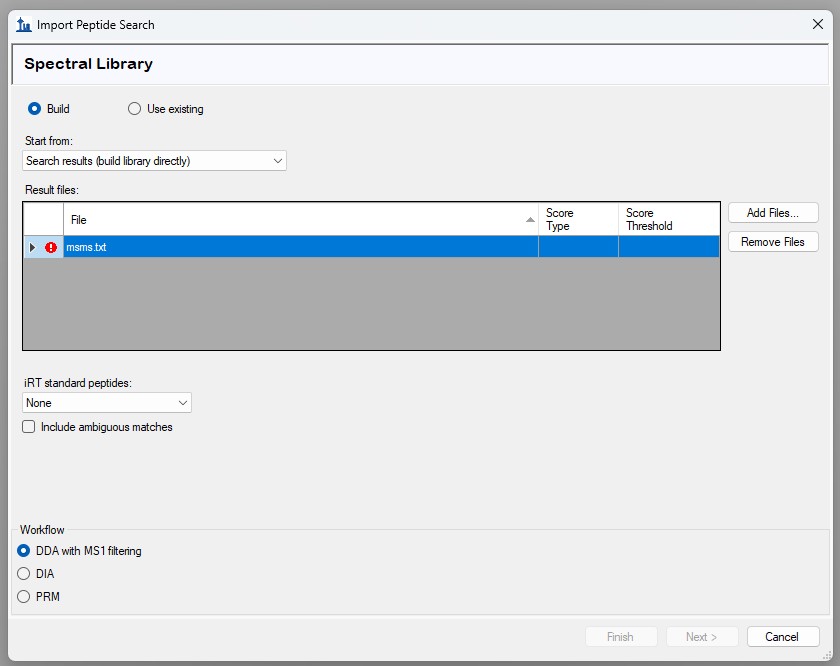Expand the iRT standard peptides dropdown
The image size is (840, 666).
point(107,403)
